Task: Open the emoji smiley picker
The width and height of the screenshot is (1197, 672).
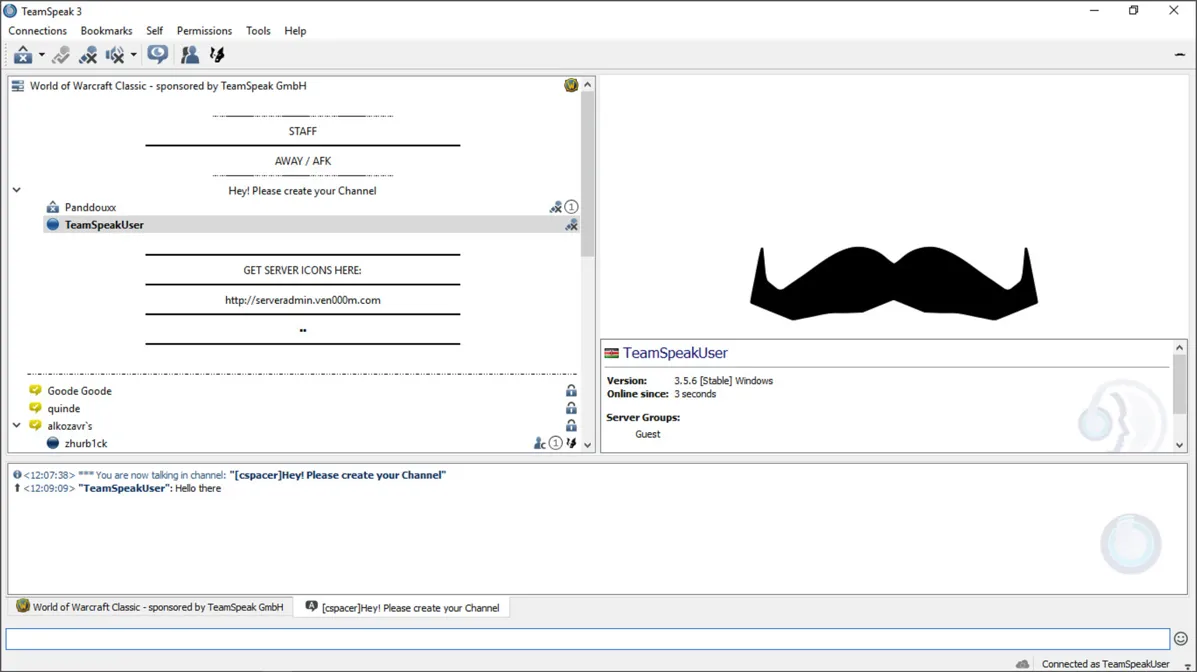Action: pos(1180,638)
